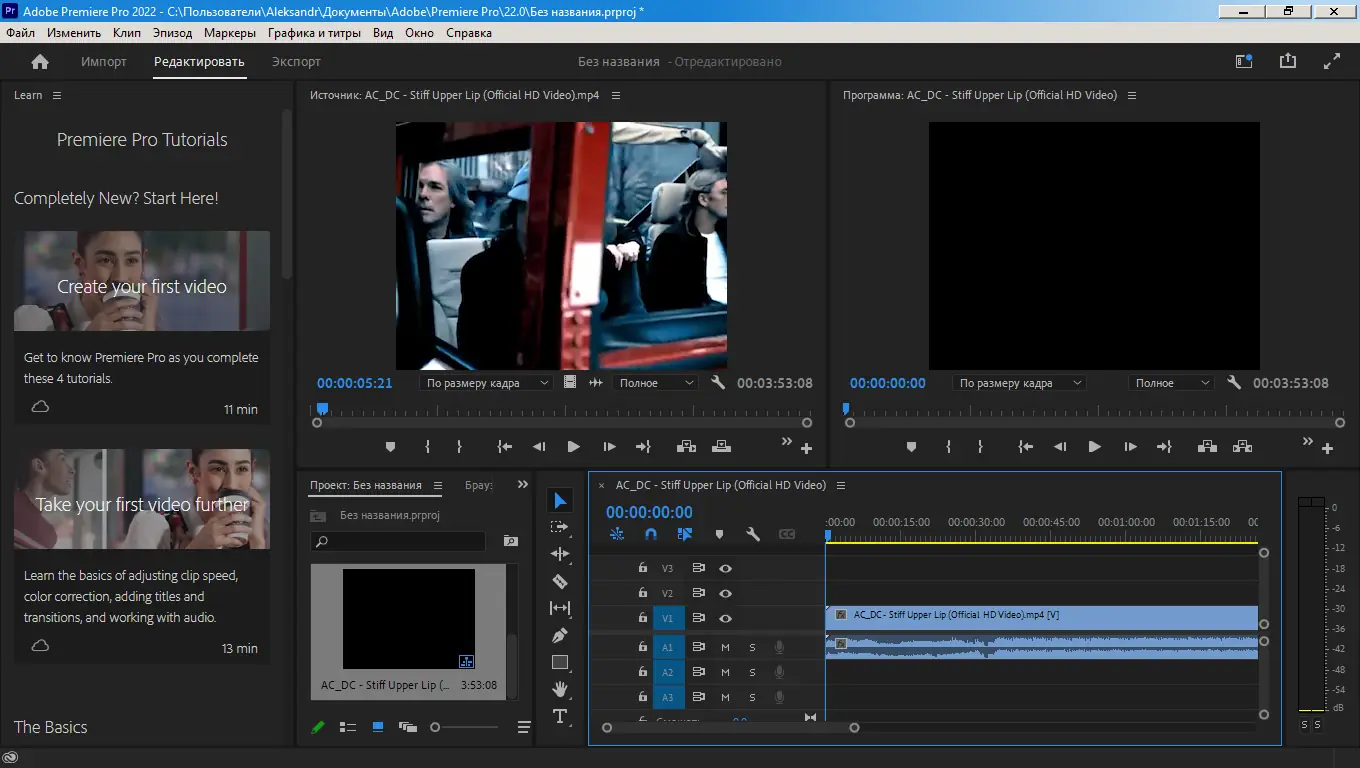Open the zoom level dropdown showing Полное
The height and width of the screenshot is (768, 1360).
655,382
